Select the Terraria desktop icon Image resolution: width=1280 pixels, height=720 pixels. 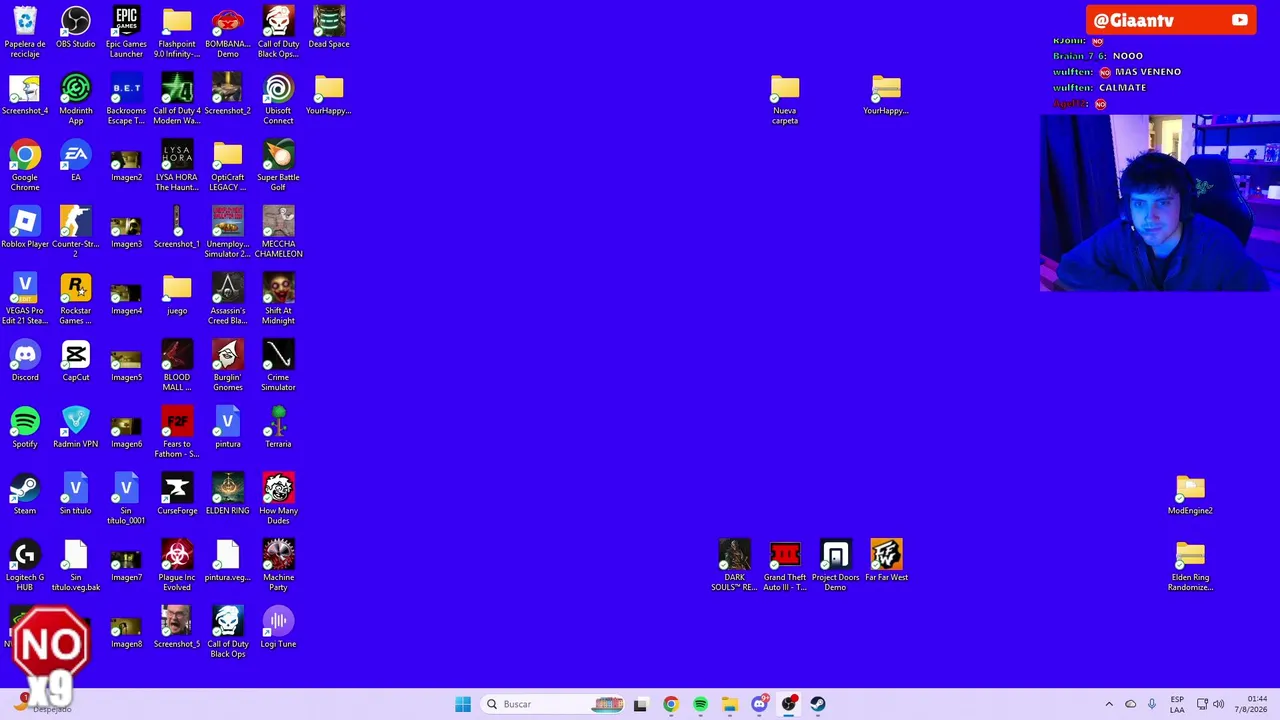pos(278,428)
